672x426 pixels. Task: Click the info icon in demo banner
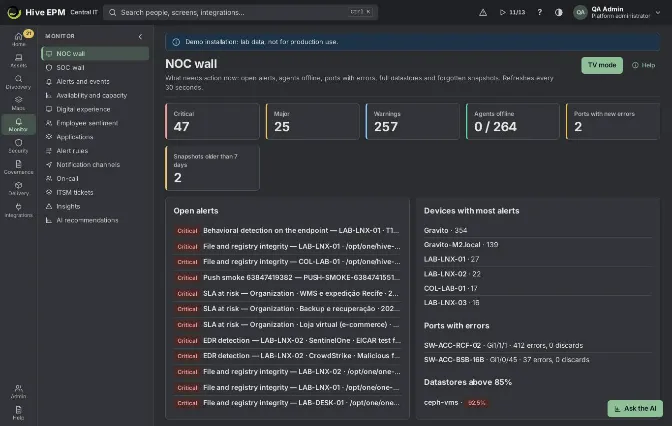click(176, 42)
